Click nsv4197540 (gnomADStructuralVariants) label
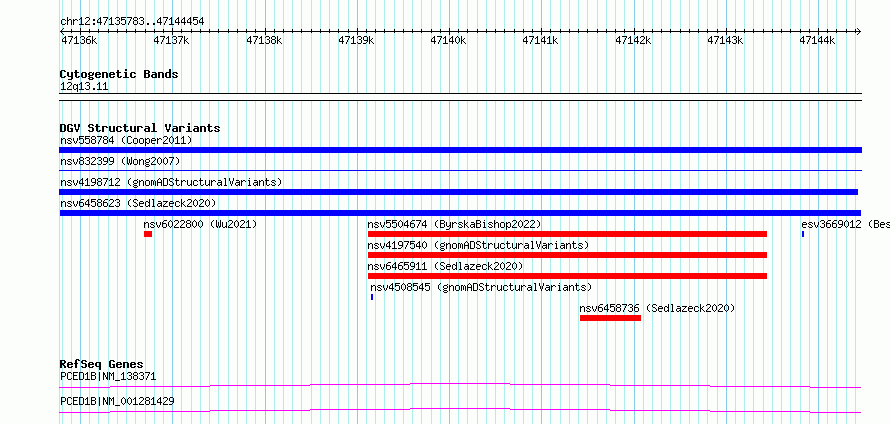This screenshot has height=424, width=890. pyautogui.click(x=478, y=245)
